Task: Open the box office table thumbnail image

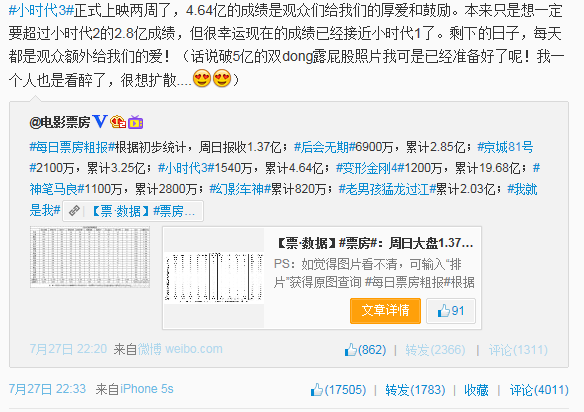Action: tap(90, 257)
